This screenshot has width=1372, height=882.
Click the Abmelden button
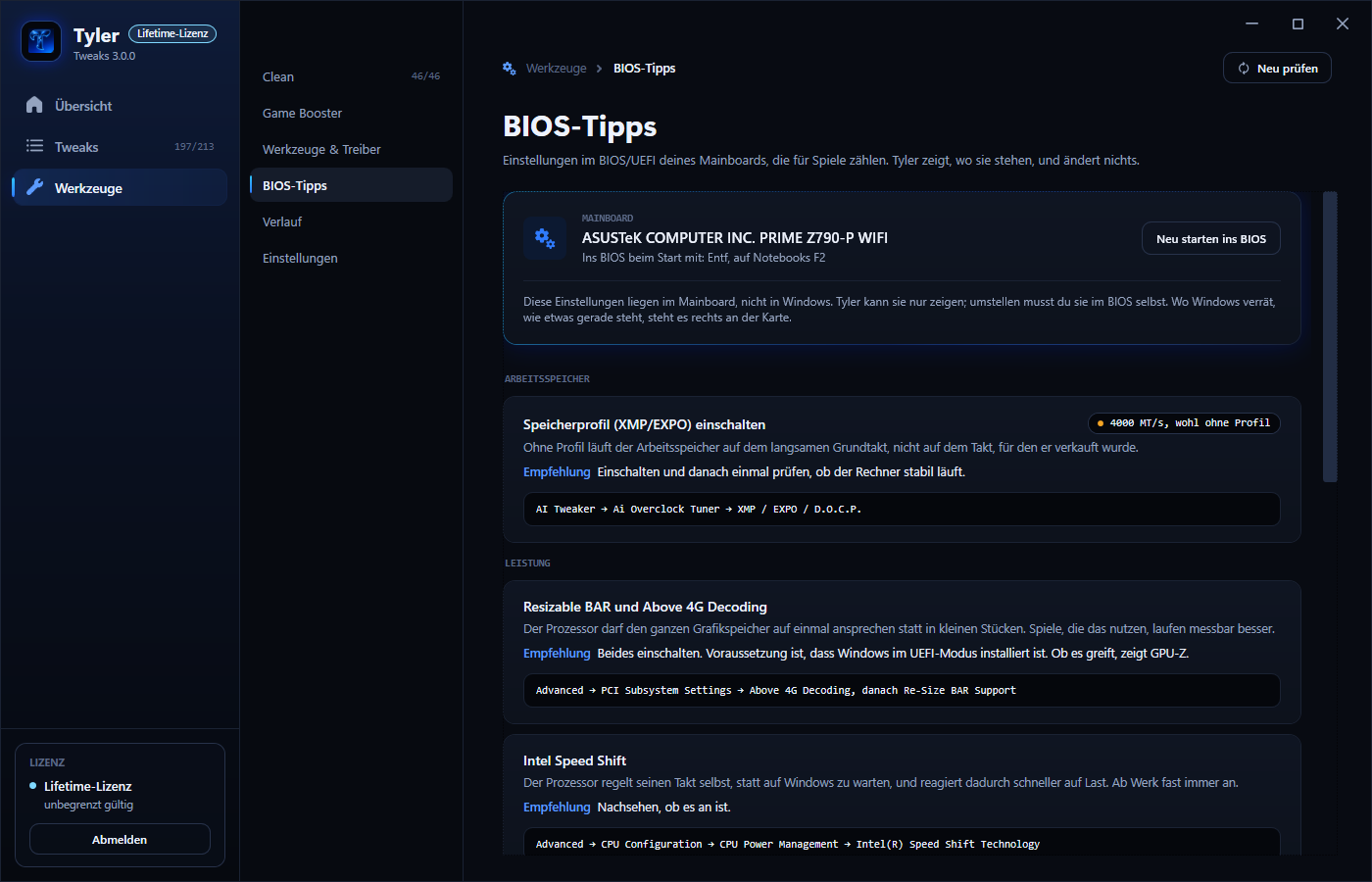(x=120, y=839)
